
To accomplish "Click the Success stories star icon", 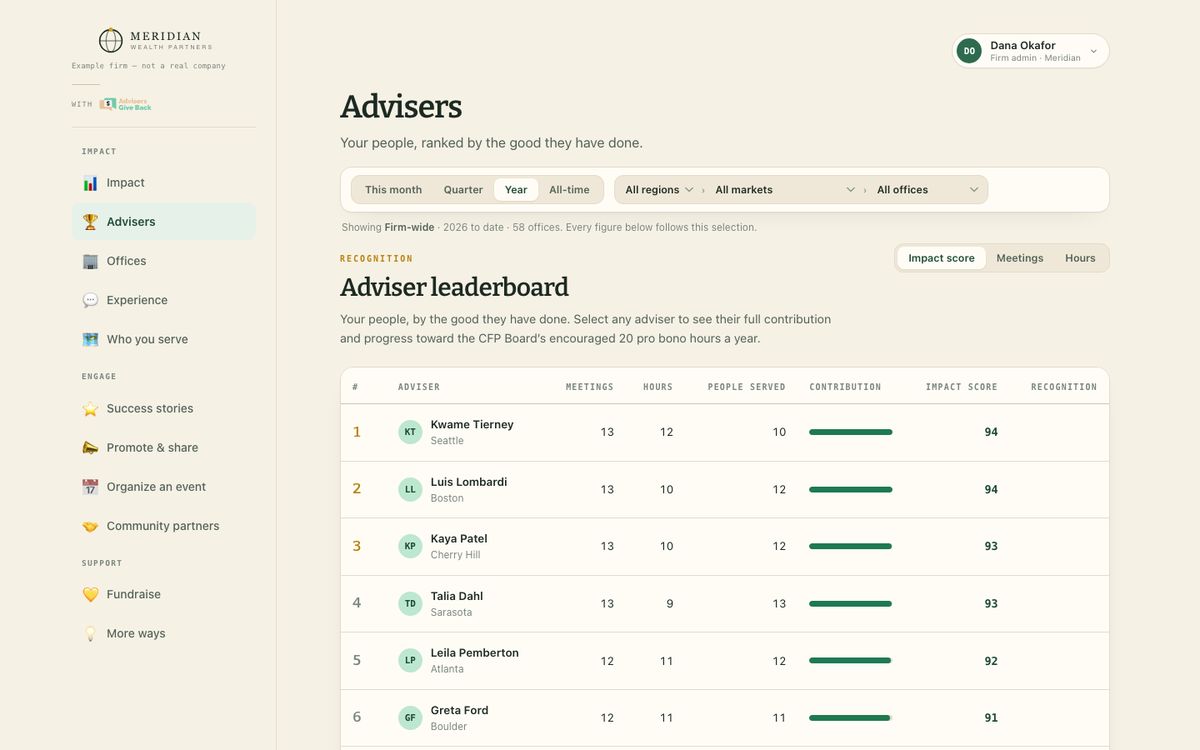I will tap(90, 409).
